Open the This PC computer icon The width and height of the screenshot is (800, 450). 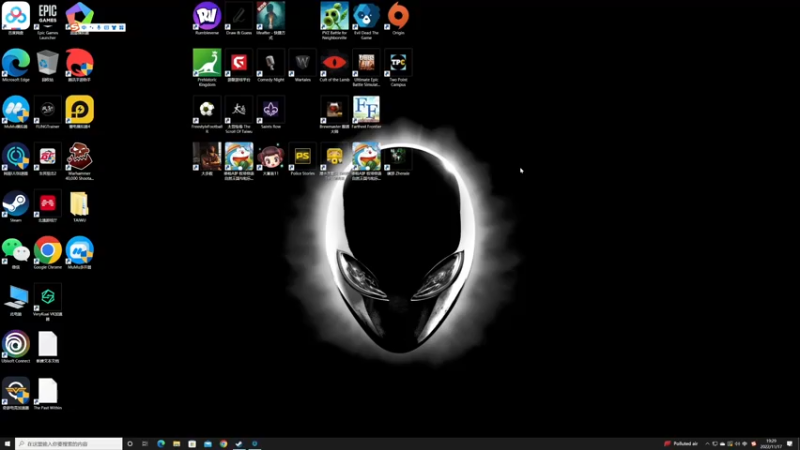pyautogui.click(x=16, y=300)
